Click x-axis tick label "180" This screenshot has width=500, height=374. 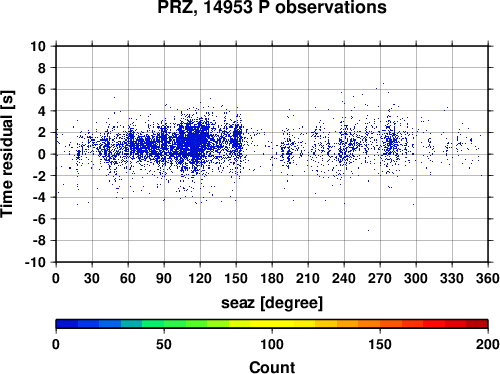(x=272, y=278)
